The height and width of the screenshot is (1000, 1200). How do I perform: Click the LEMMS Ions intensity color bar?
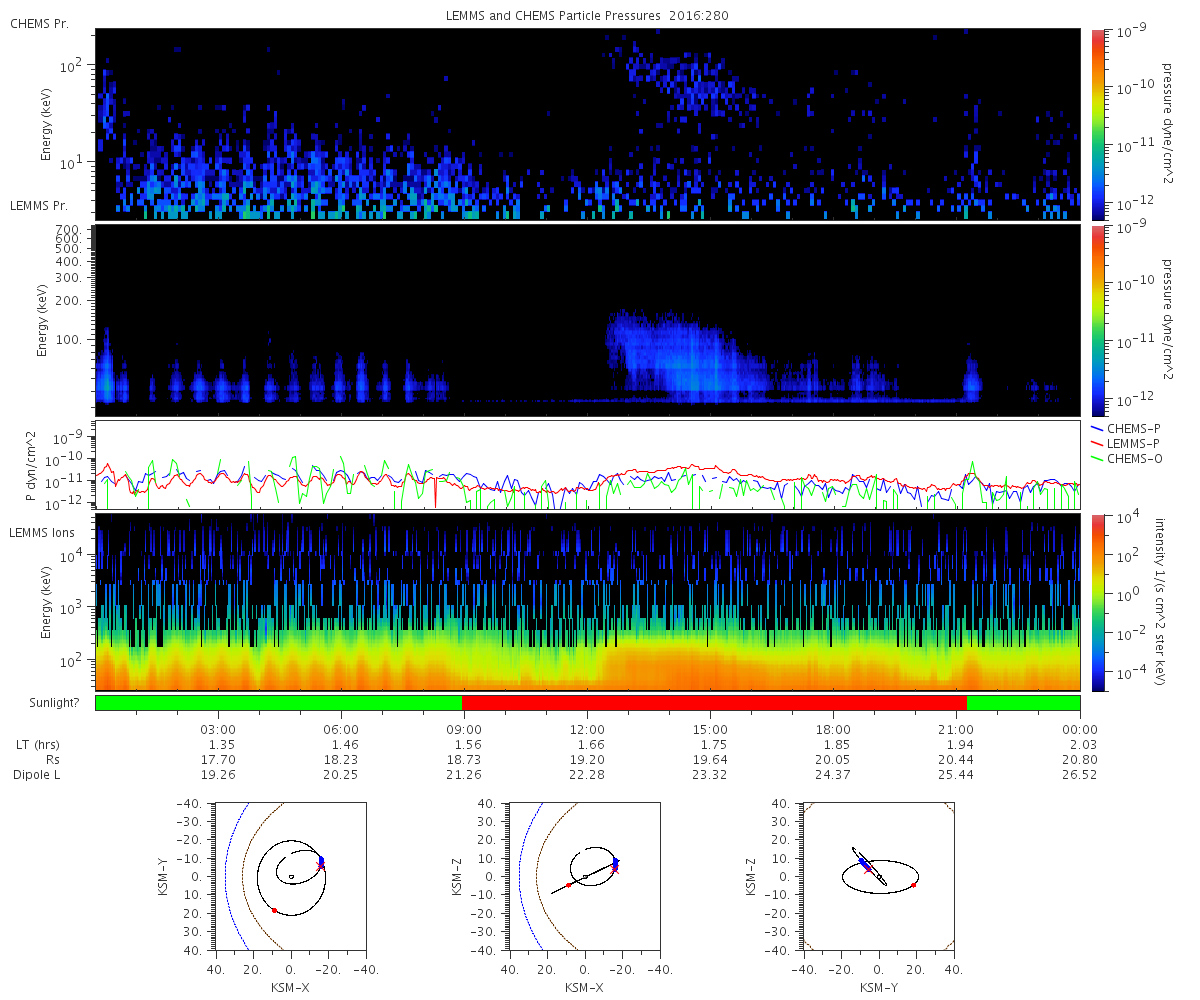coord(1097,602)
